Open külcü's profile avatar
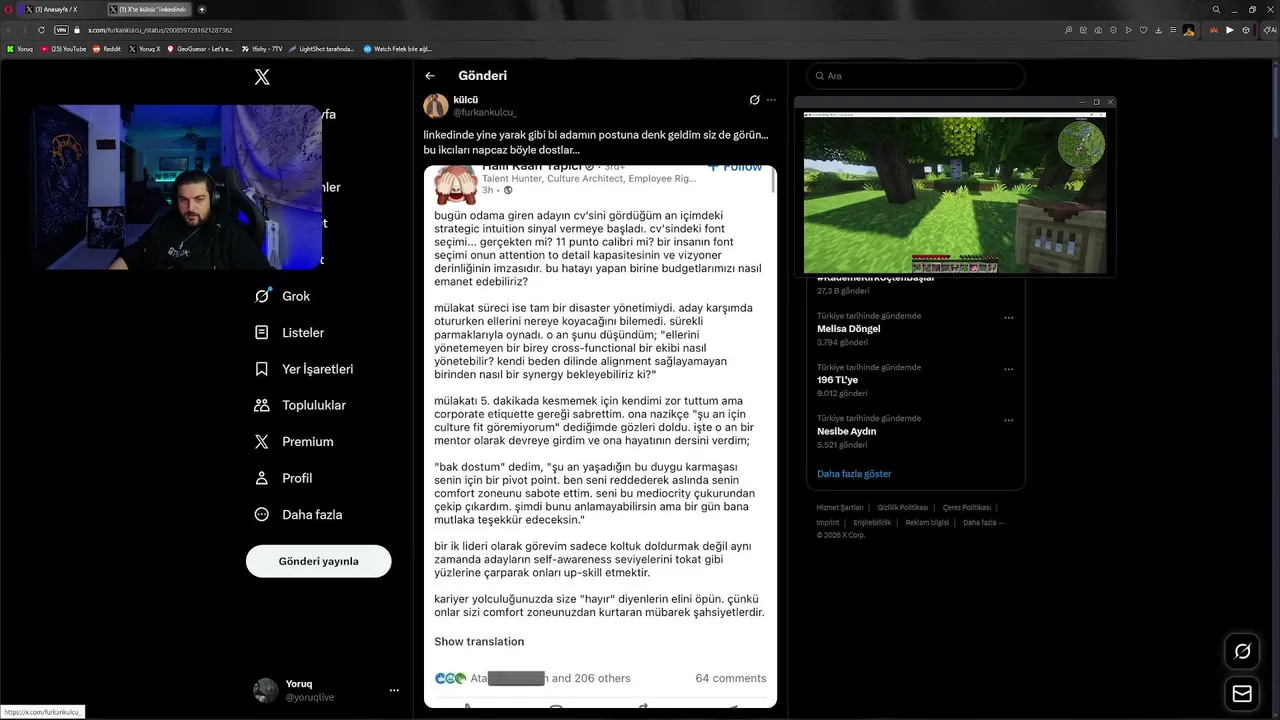The width and height of the screenshot is (1280, 720). (436, 106)
